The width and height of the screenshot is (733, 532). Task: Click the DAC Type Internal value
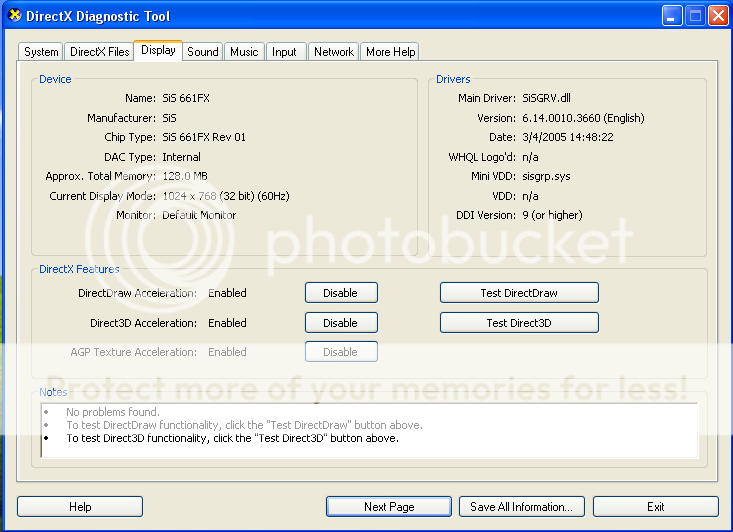tap(181, 157)
